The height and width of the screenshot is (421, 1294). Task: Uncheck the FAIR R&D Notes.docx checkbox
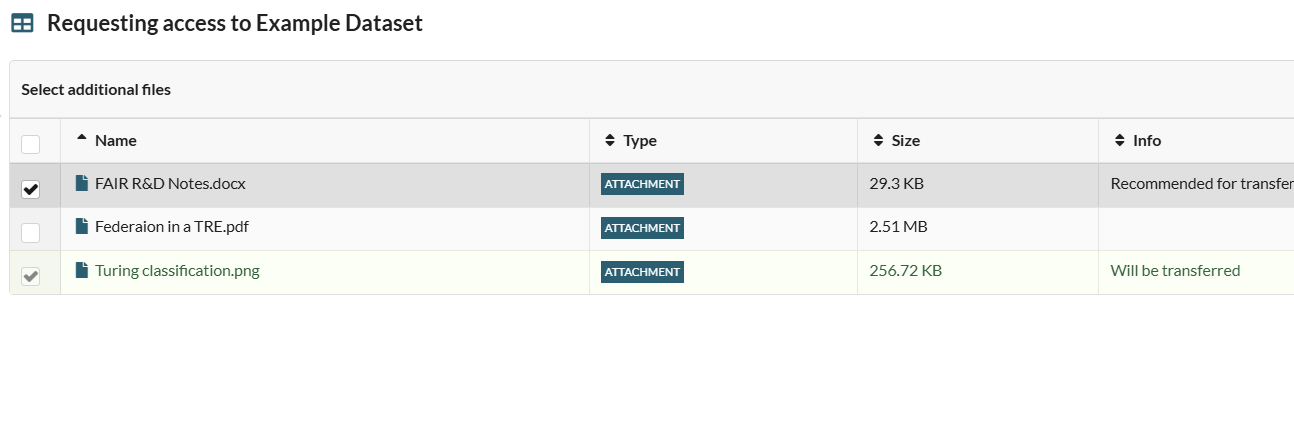31,189
